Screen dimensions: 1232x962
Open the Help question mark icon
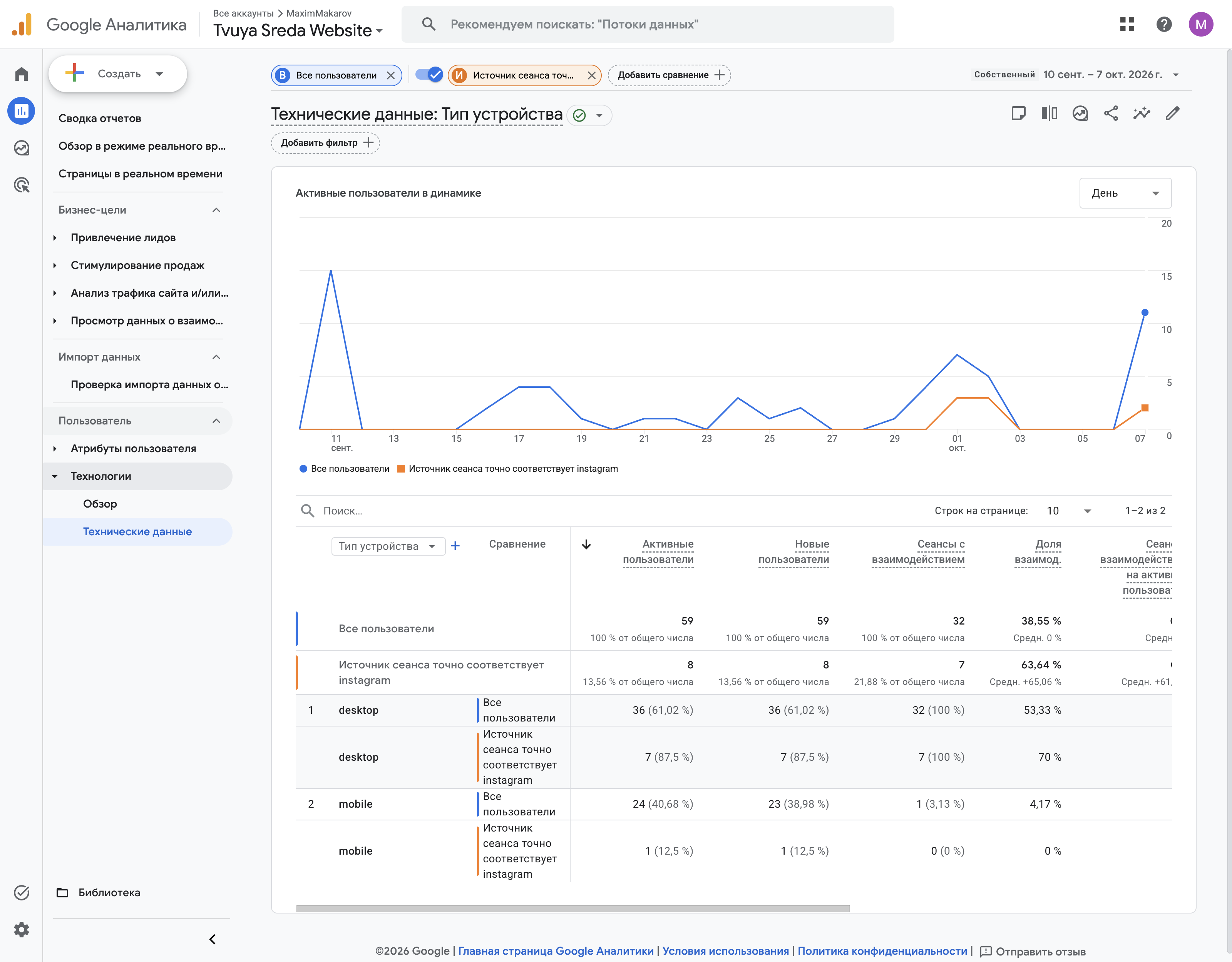(1164, 24)
